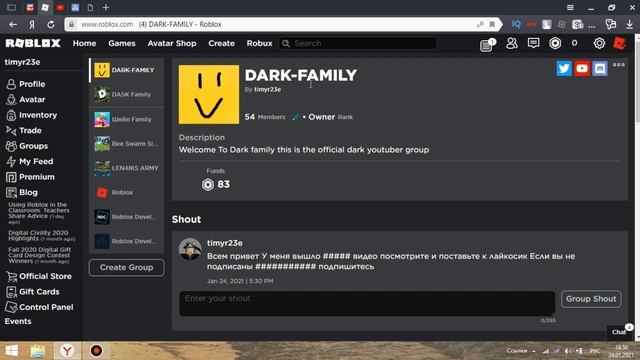
Task: Open the recorder app taskbar icon
Action: pyautogui.click(x=96, y=351)
